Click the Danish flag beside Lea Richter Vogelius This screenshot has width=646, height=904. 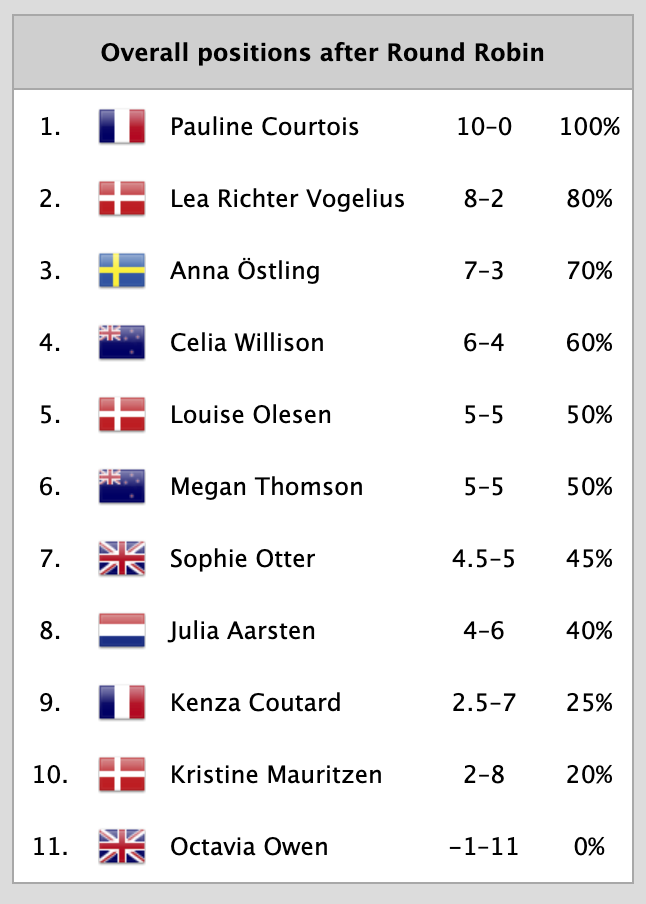tap(122, 199)
